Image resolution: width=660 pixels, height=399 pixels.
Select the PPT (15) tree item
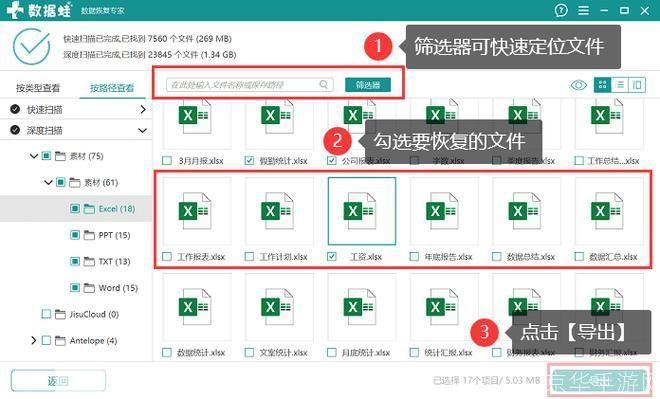(76, 235)
